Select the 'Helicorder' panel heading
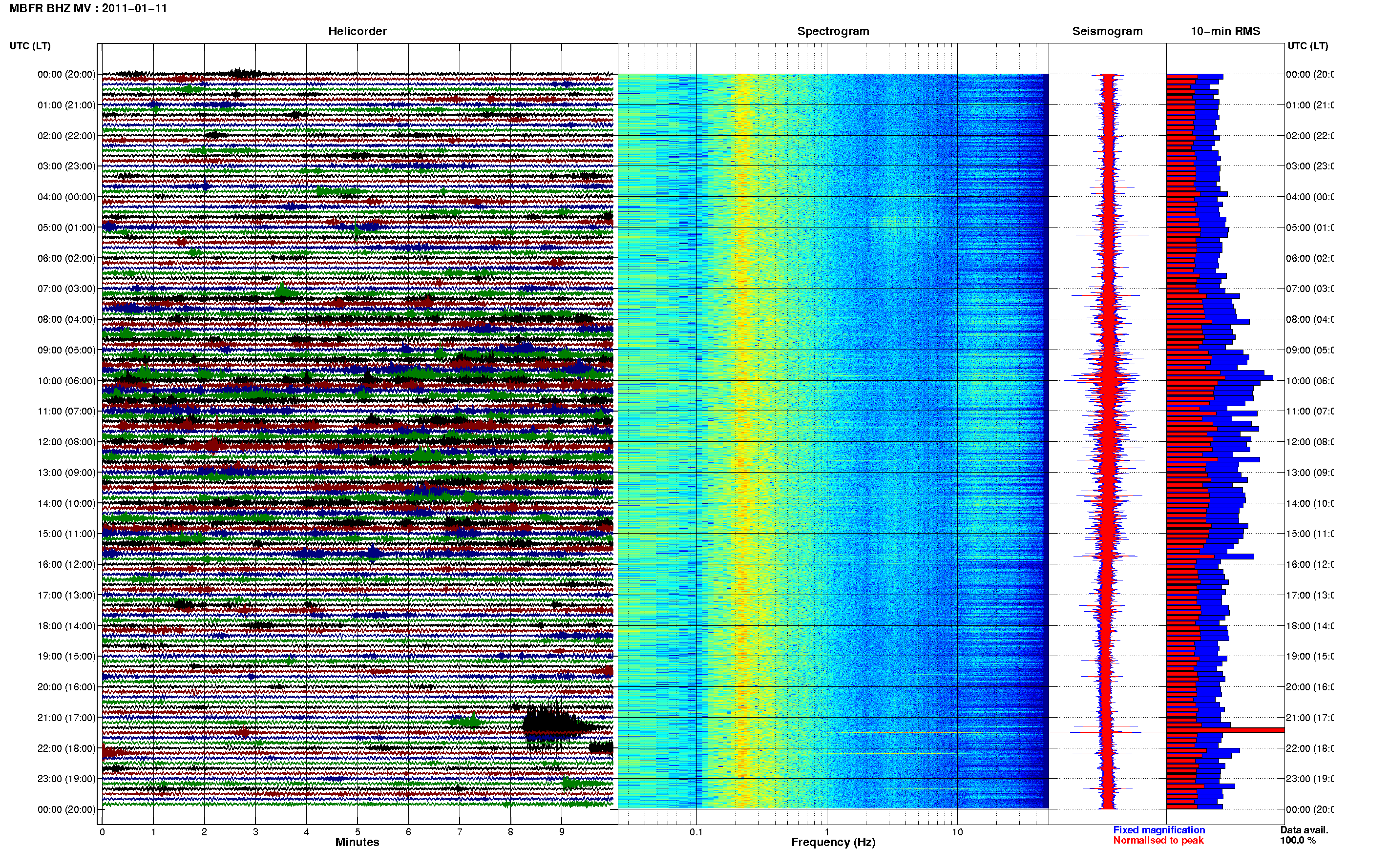This screenshot has height=868, width=1389. tap(357, 32)
